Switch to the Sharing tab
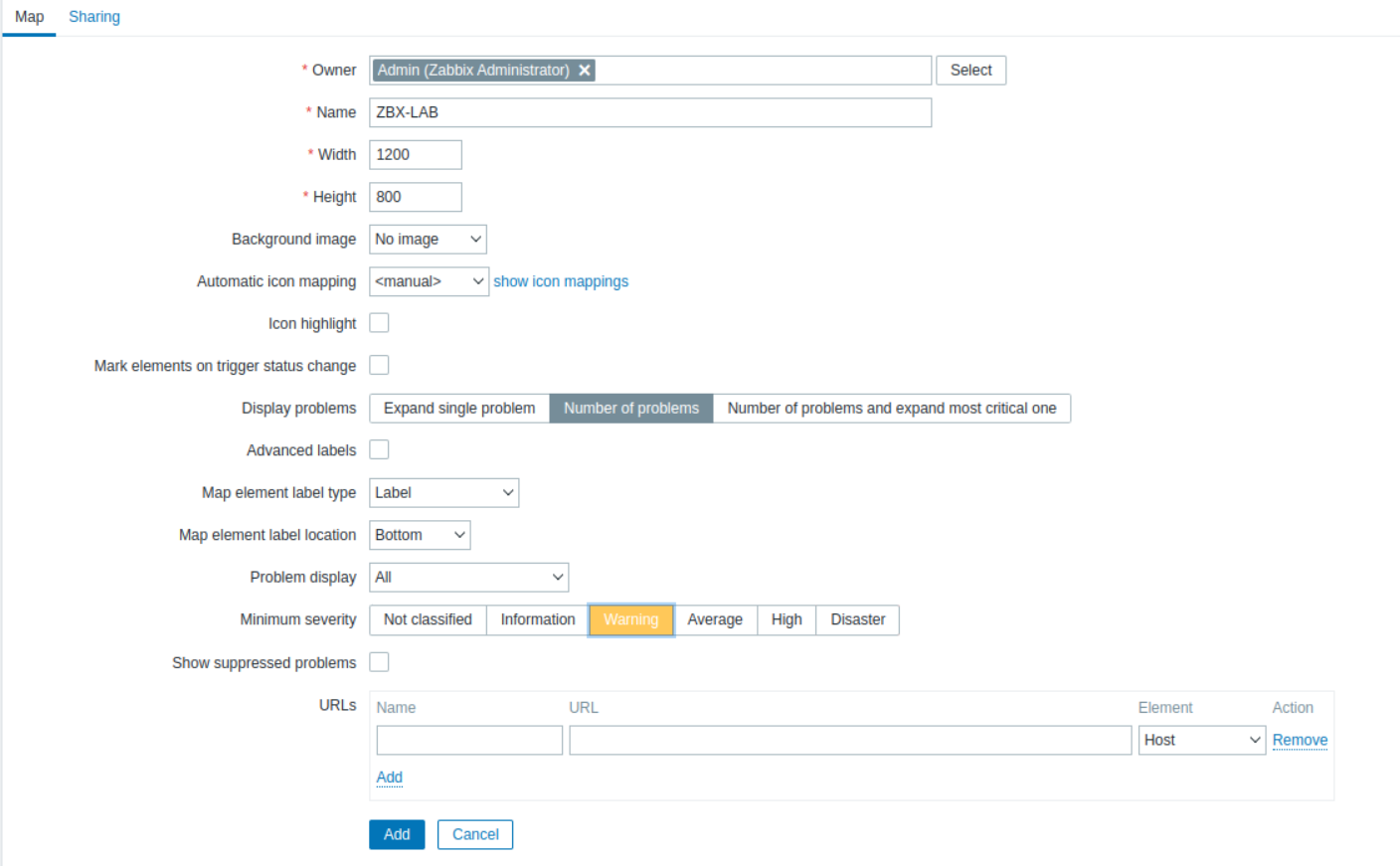Image resolution: width=1400 pixels, height=866 pixels. pos(94,17)
